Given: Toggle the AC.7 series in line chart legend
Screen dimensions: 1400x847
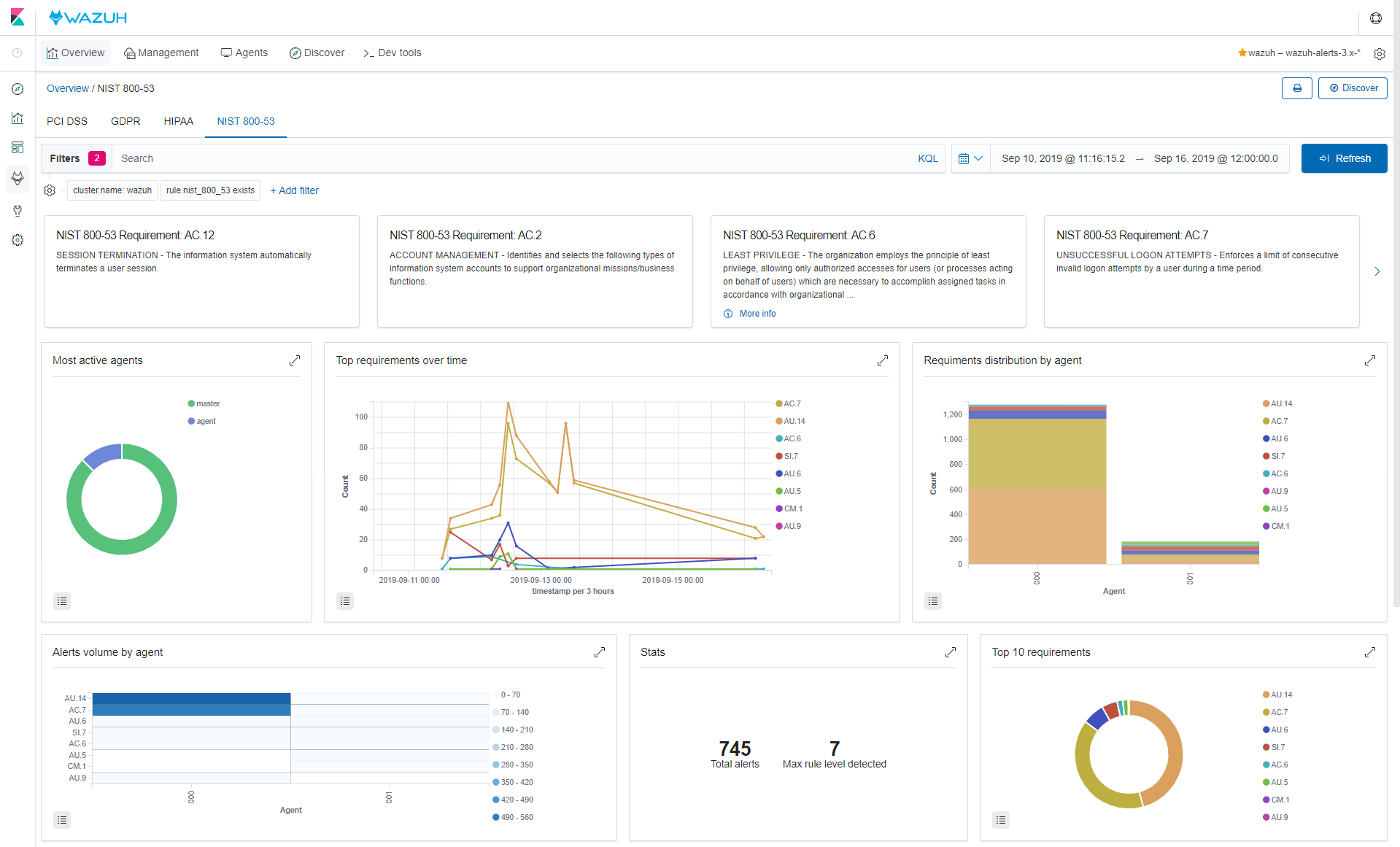Looking at the screenshot, I should click(x=792, y=403).
